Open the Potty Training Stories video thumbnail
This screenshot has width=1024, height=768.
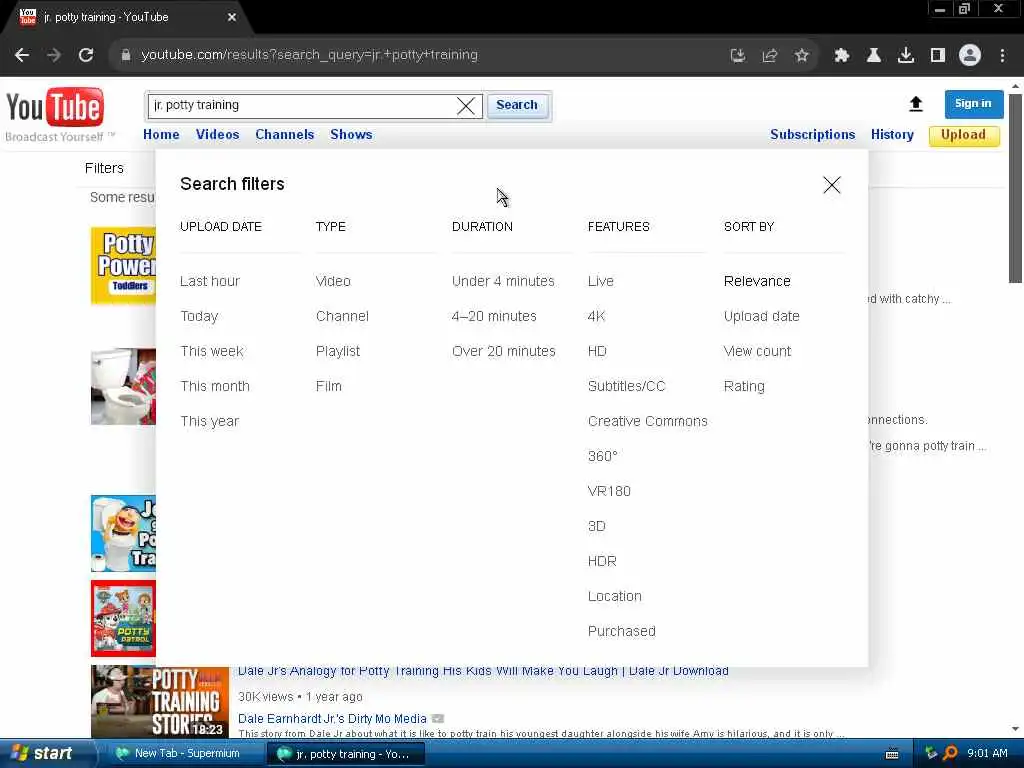point(160,702)
